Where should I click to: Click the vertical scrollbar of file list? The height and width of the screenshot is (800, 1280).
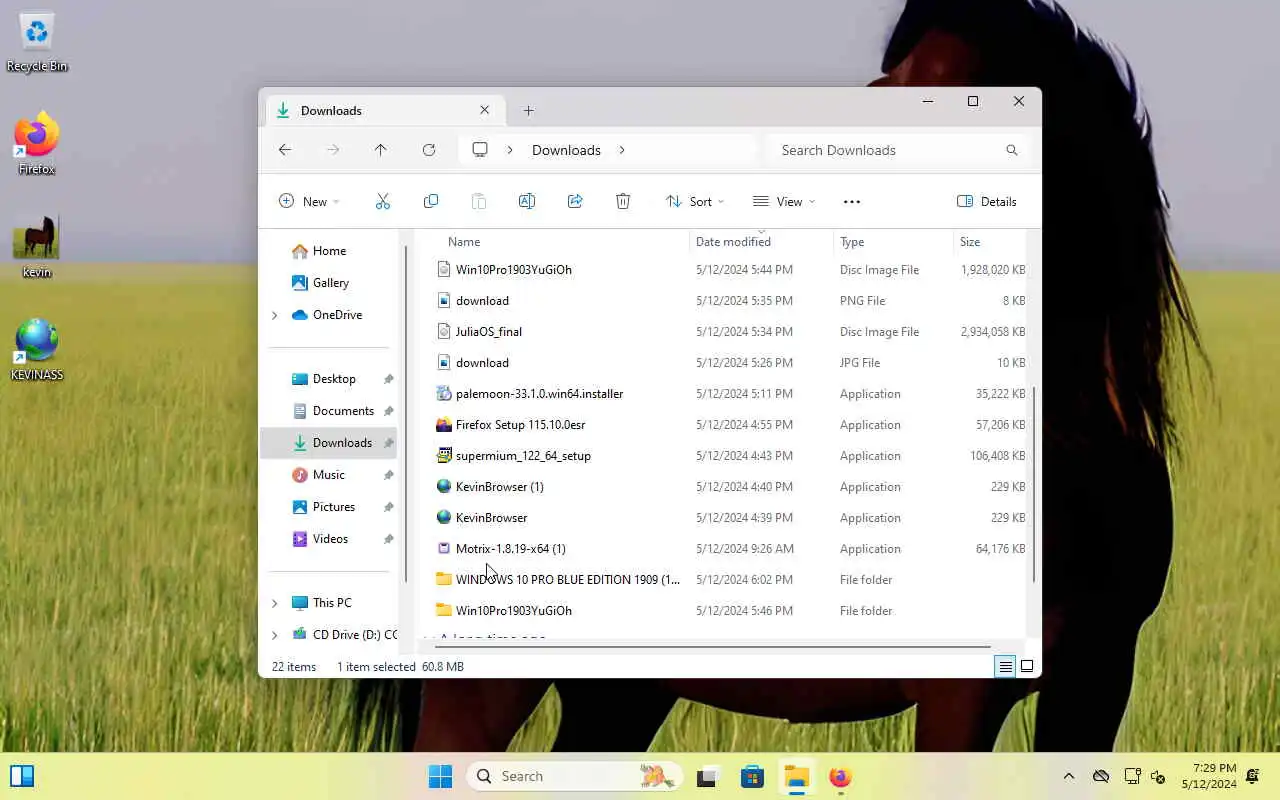click(x=1033, y=485)
